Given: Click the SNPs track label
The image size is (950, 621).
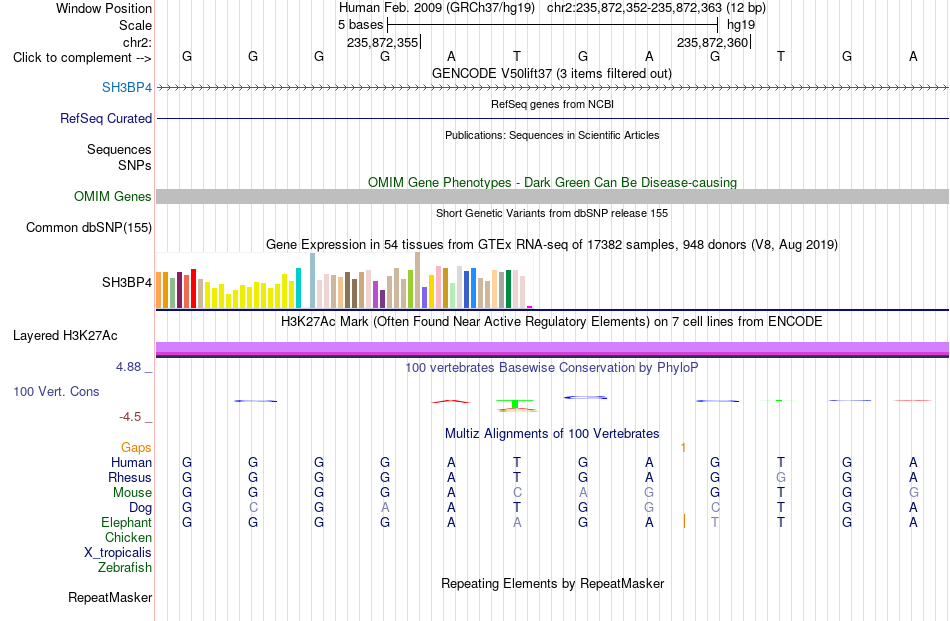Looking at the screenshot, I should coord(135,165).
